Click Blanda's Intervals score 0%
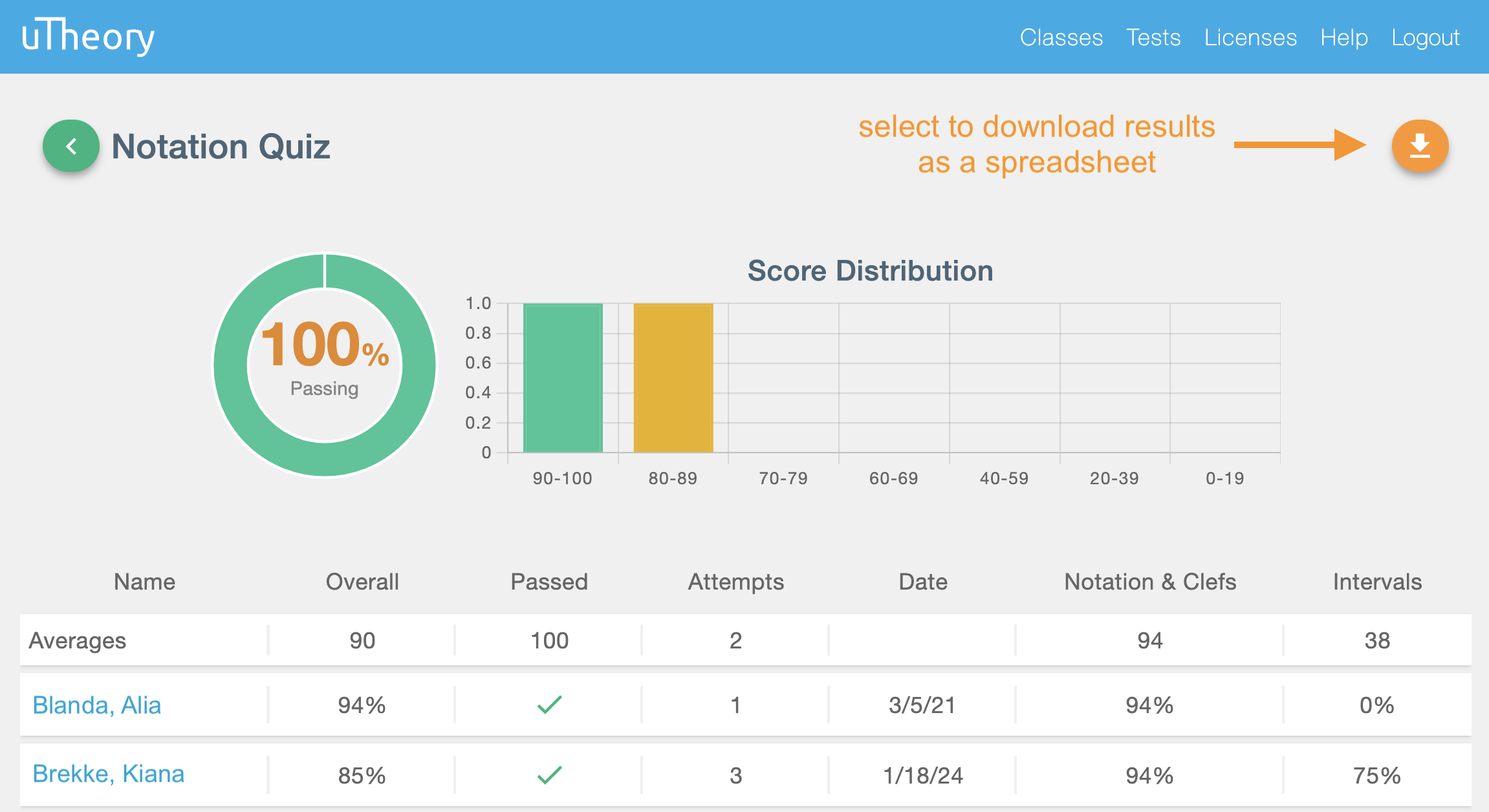This screenshot has width=1489, height=812. (x=1377, y=705)
